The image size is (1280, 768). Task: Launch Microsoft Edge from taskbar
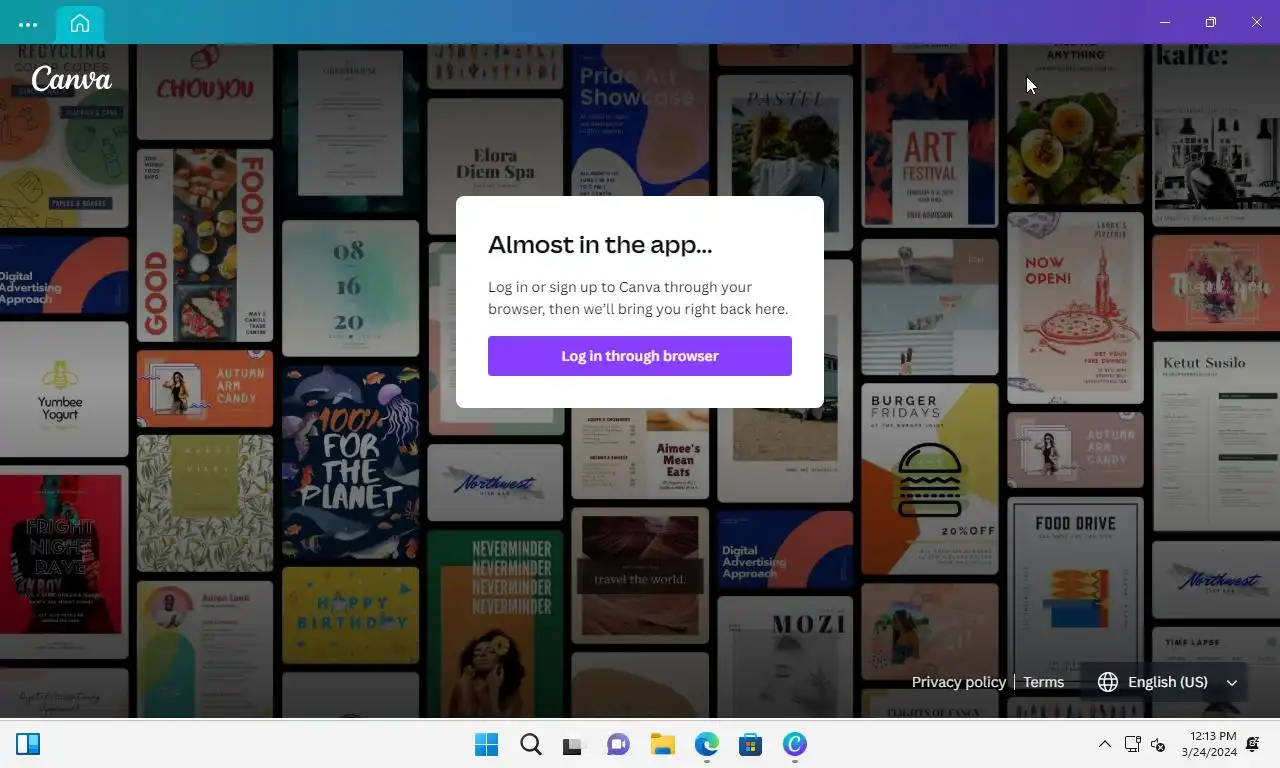coord(706,744)
